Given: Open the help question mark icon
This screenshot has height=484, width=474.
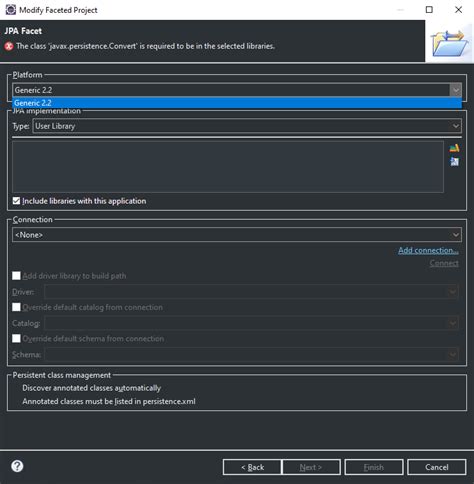Looking at the screenshot, I should [17, 466].
